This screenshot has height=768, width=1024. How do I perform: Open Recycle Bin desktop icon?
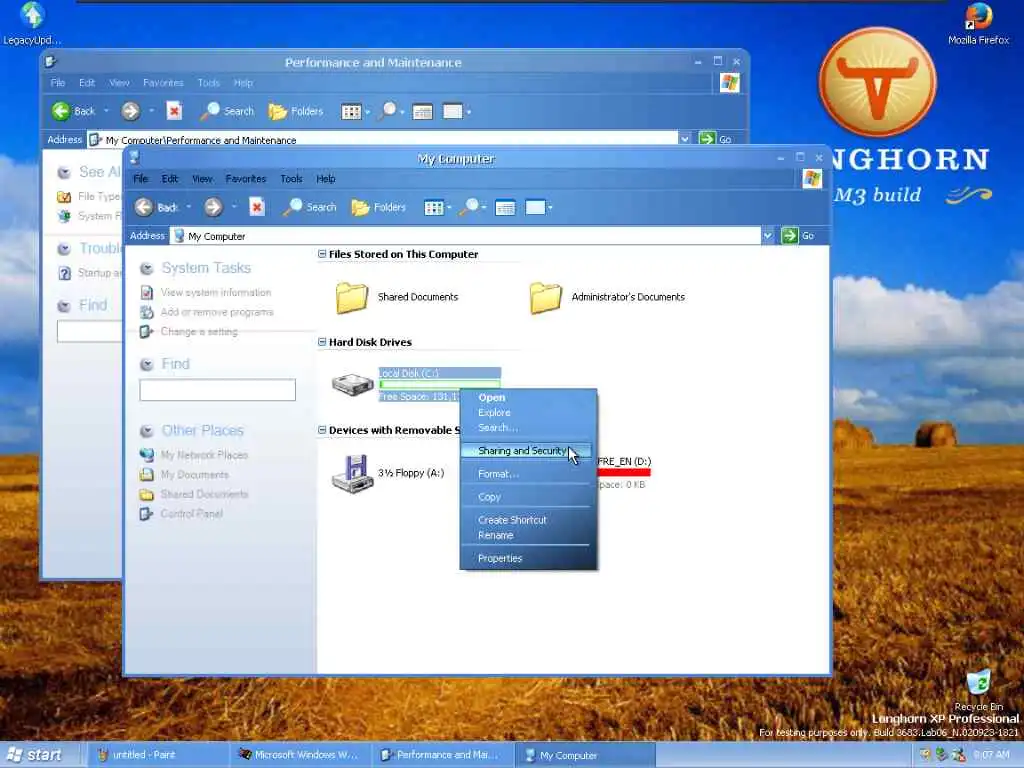tap(978, 690)
